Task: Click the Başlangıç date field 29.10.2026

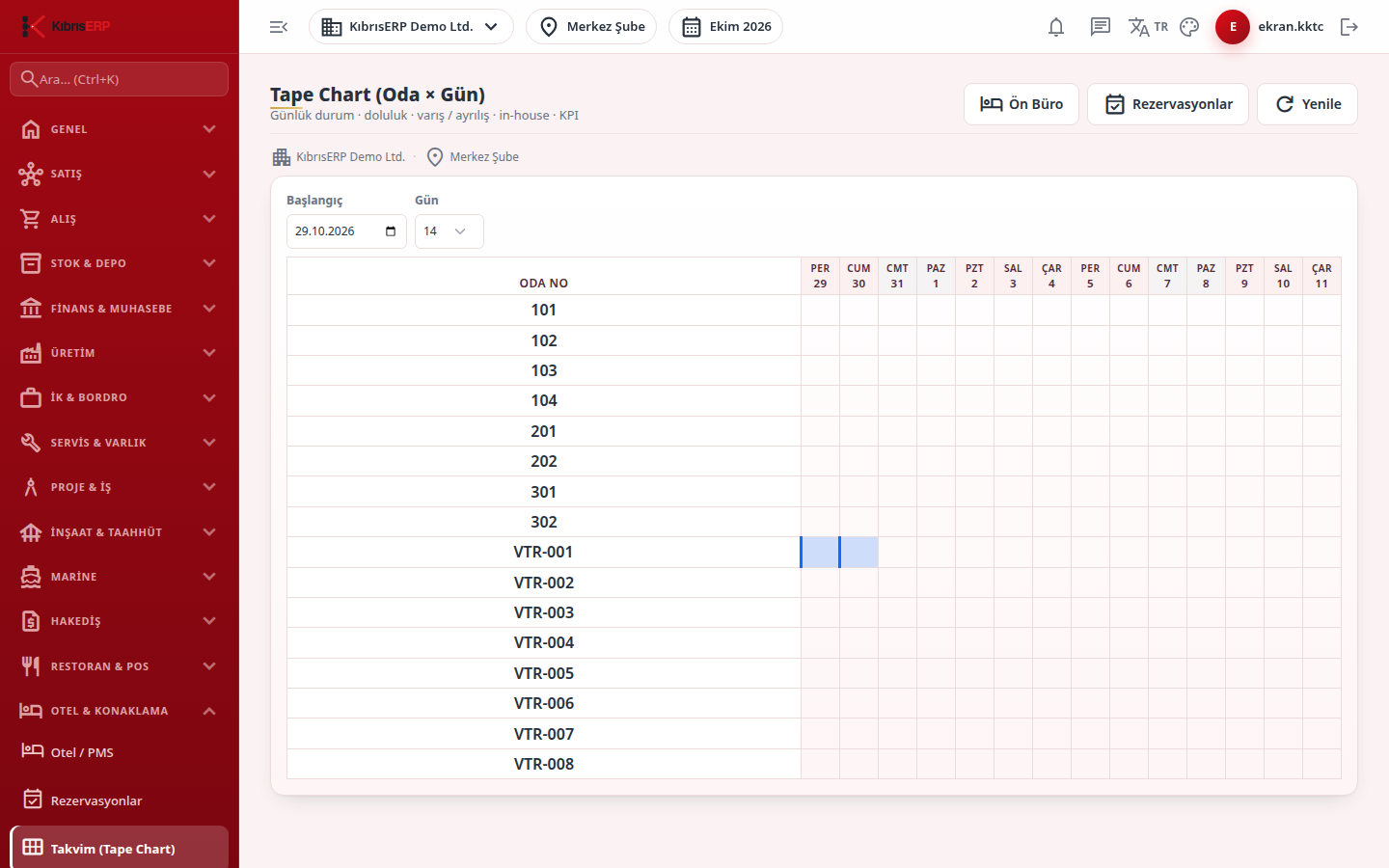Action: coord(346,231)
